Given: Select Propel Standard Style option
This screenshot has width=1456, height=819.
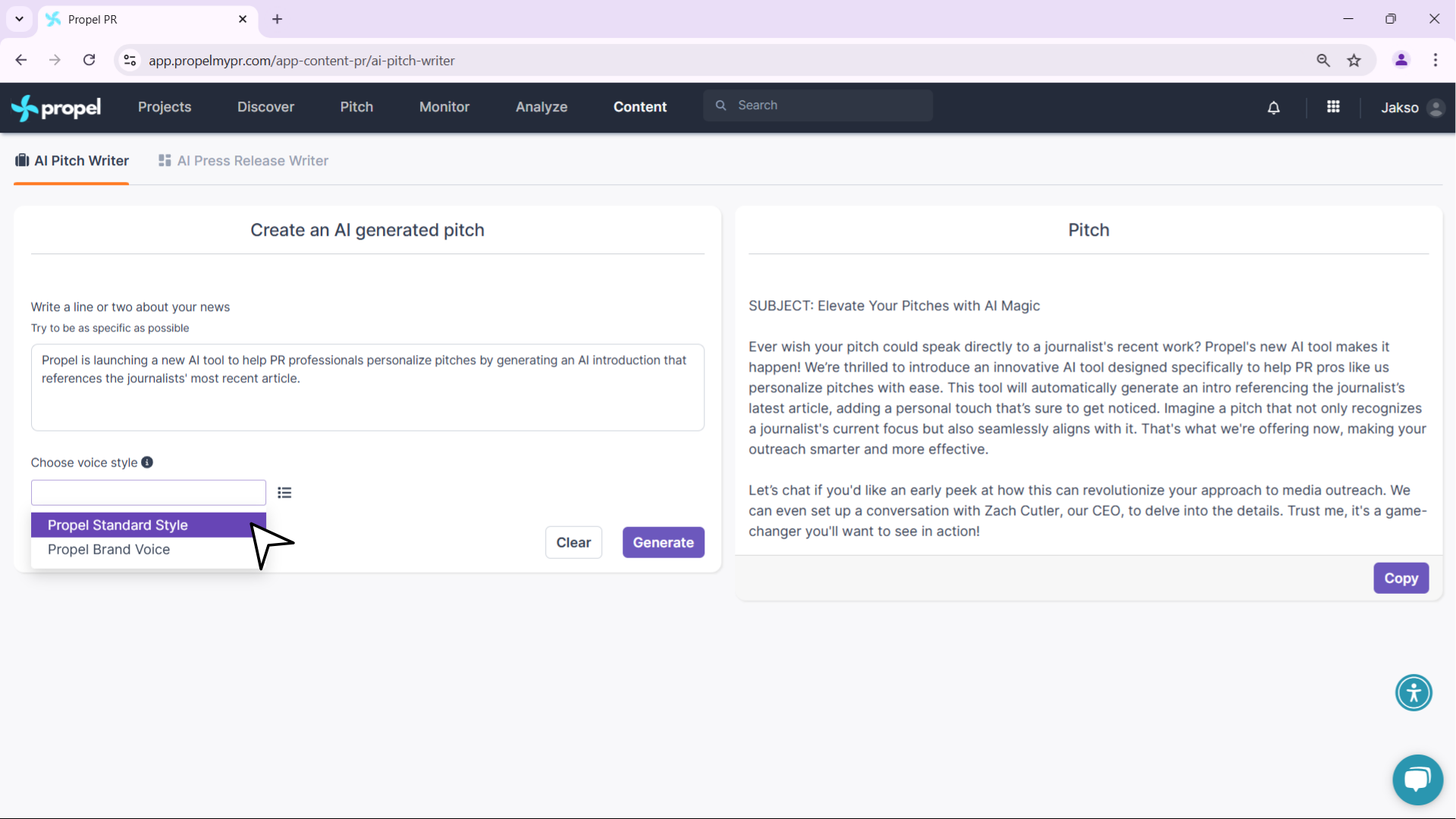Looking at the screenshot, I should pyautogui.click(x=149, y=525).
